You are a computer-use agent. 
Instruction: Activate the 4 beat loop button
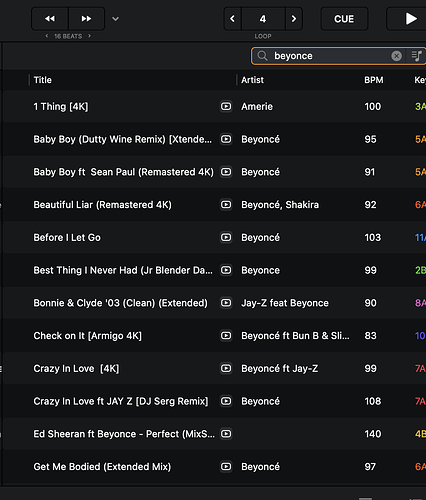263,19
